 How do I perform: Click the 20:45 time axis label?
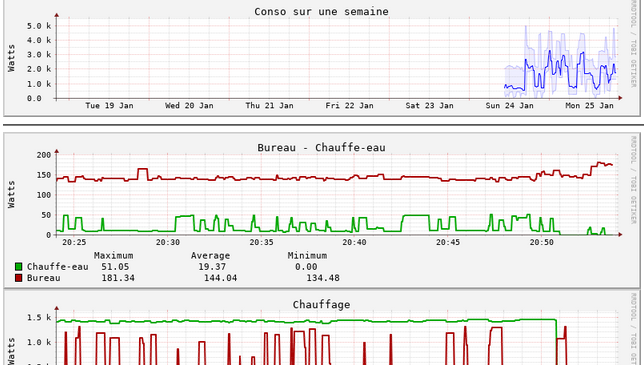point(448,243)
